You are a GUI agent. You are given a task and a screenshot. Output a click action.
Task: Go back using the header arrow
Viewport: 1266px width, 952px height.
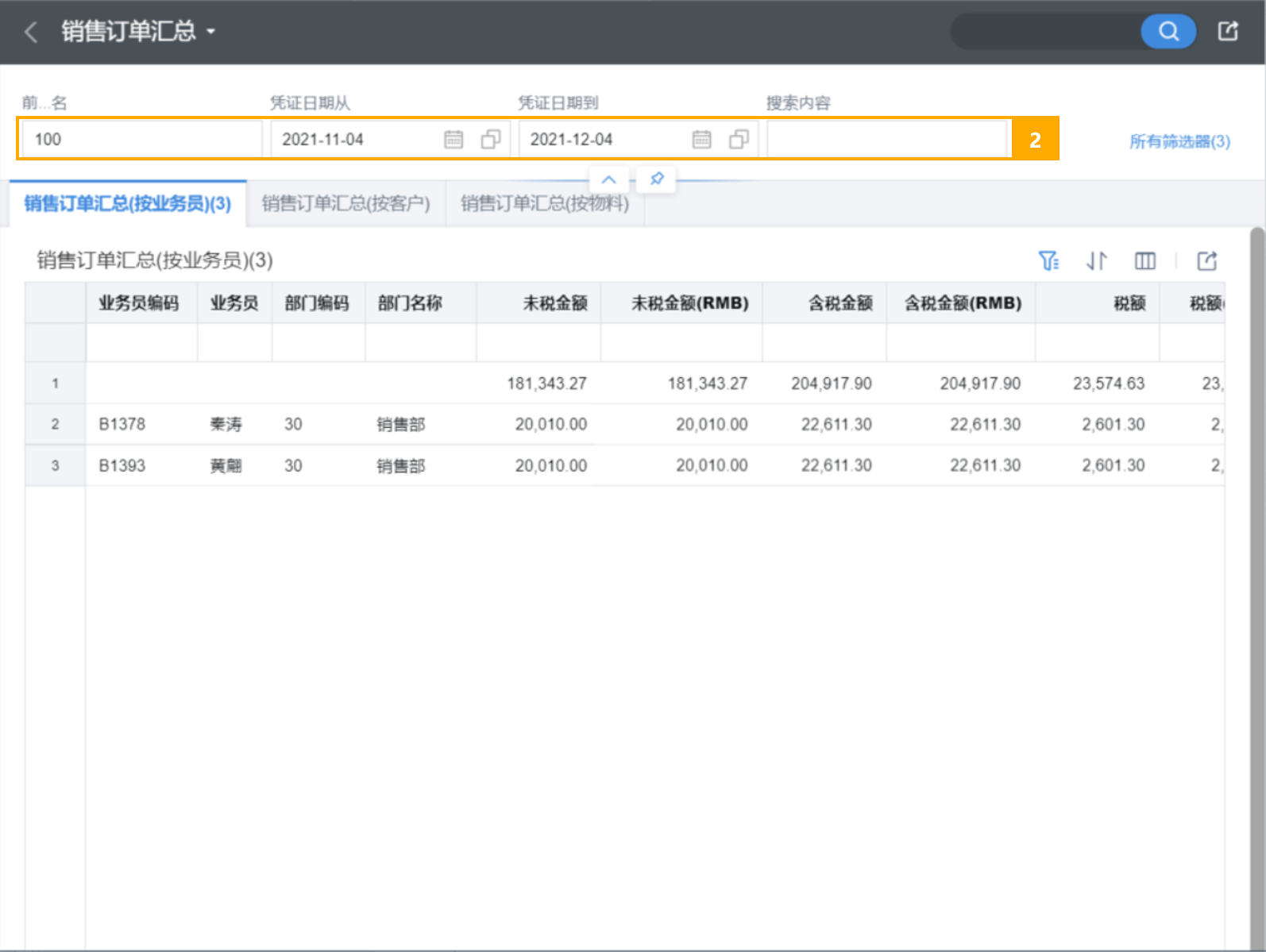click(31, 32)
